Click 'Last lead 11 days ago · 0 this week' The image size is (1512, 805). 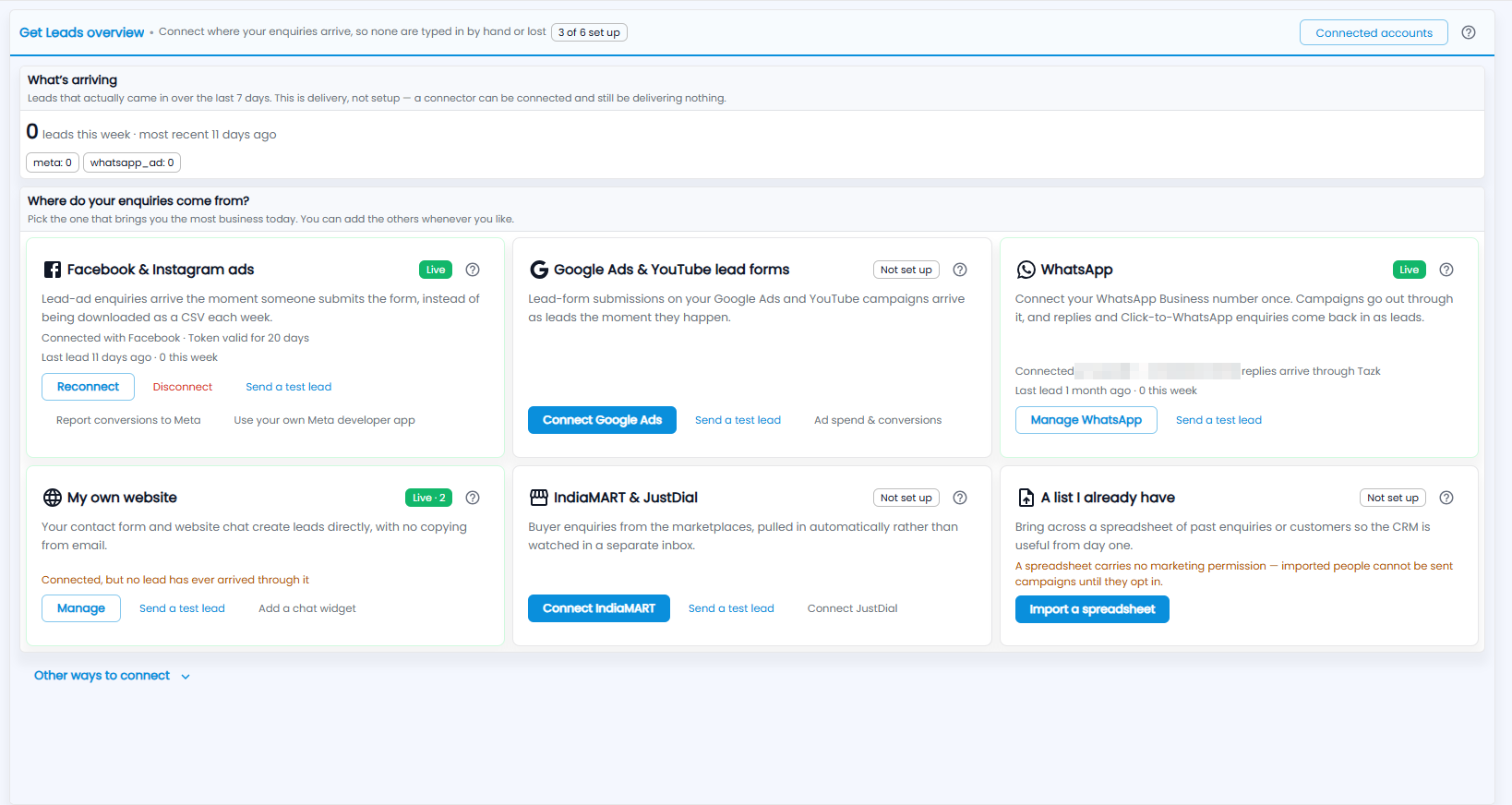coord(129,357)
